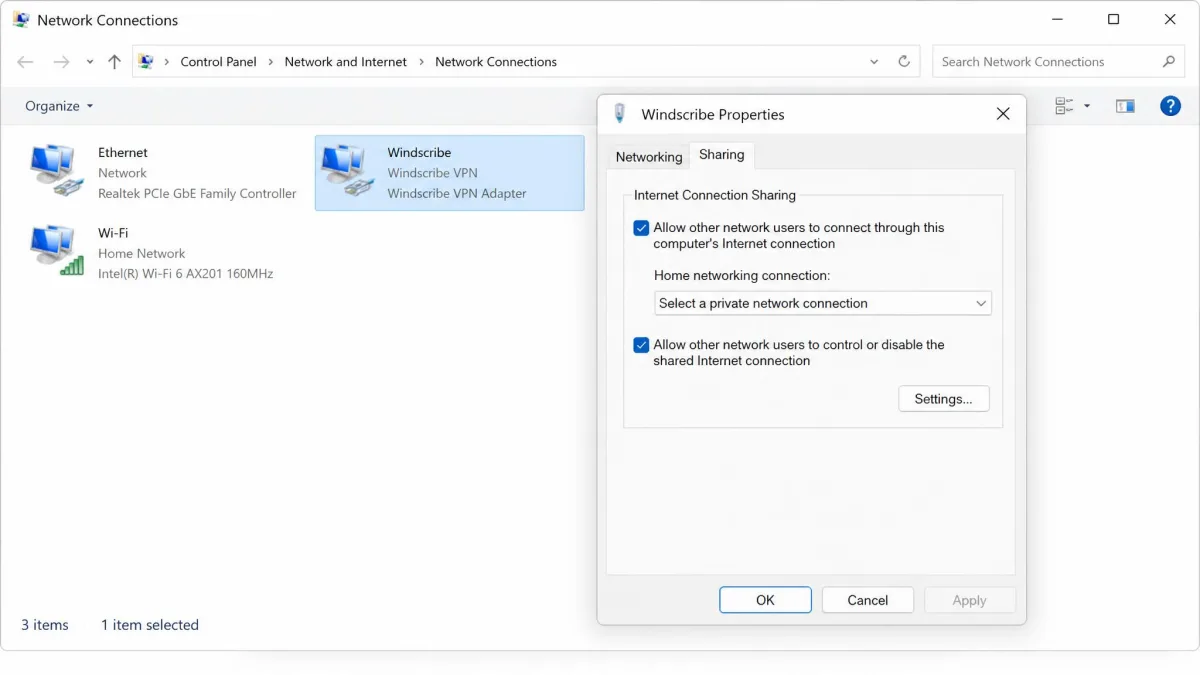Click the search magnifier icon

(x=1168, y=62)
